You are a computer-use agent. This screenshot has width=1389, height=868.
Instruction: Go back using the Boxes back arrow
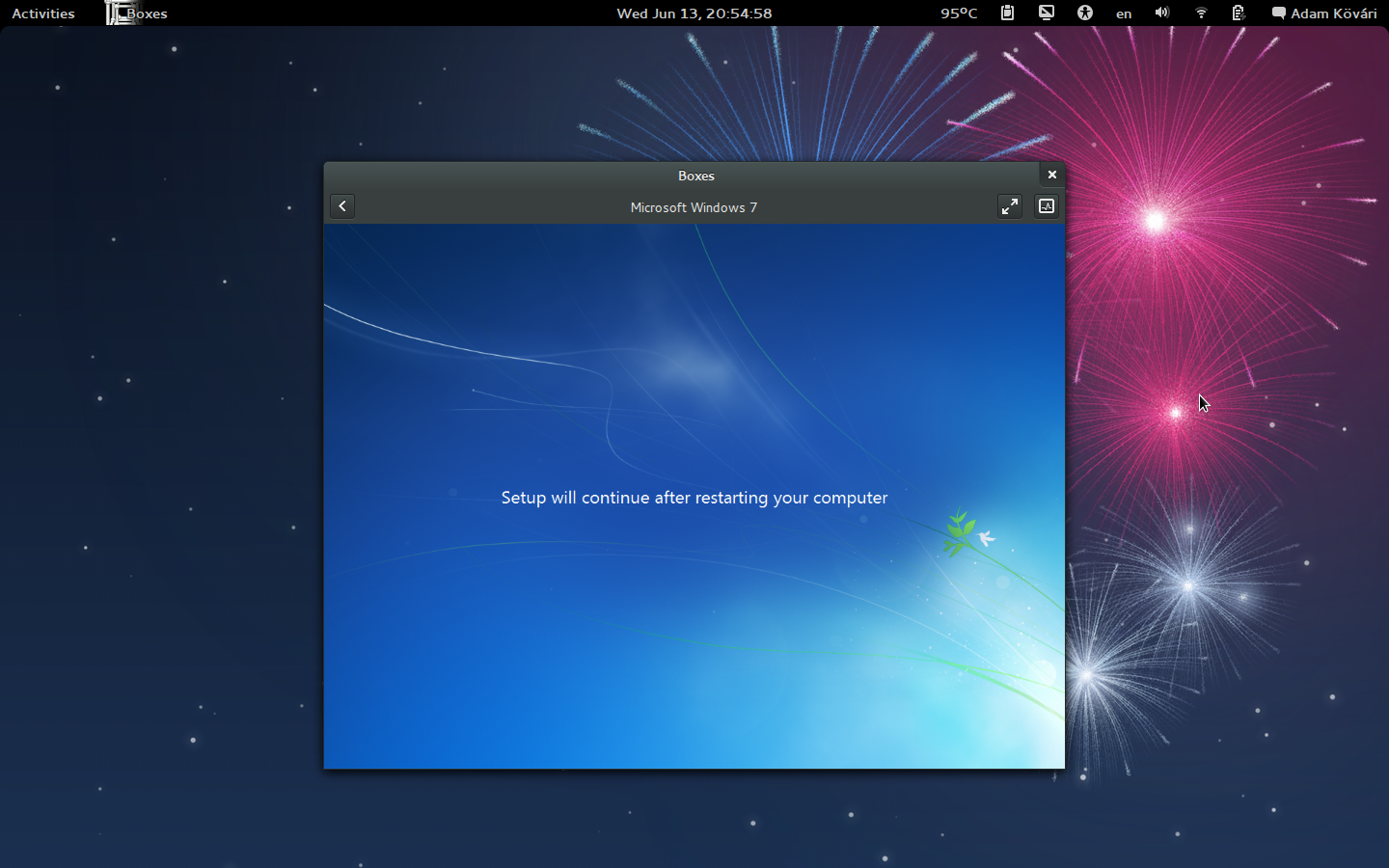pos(342,206)
